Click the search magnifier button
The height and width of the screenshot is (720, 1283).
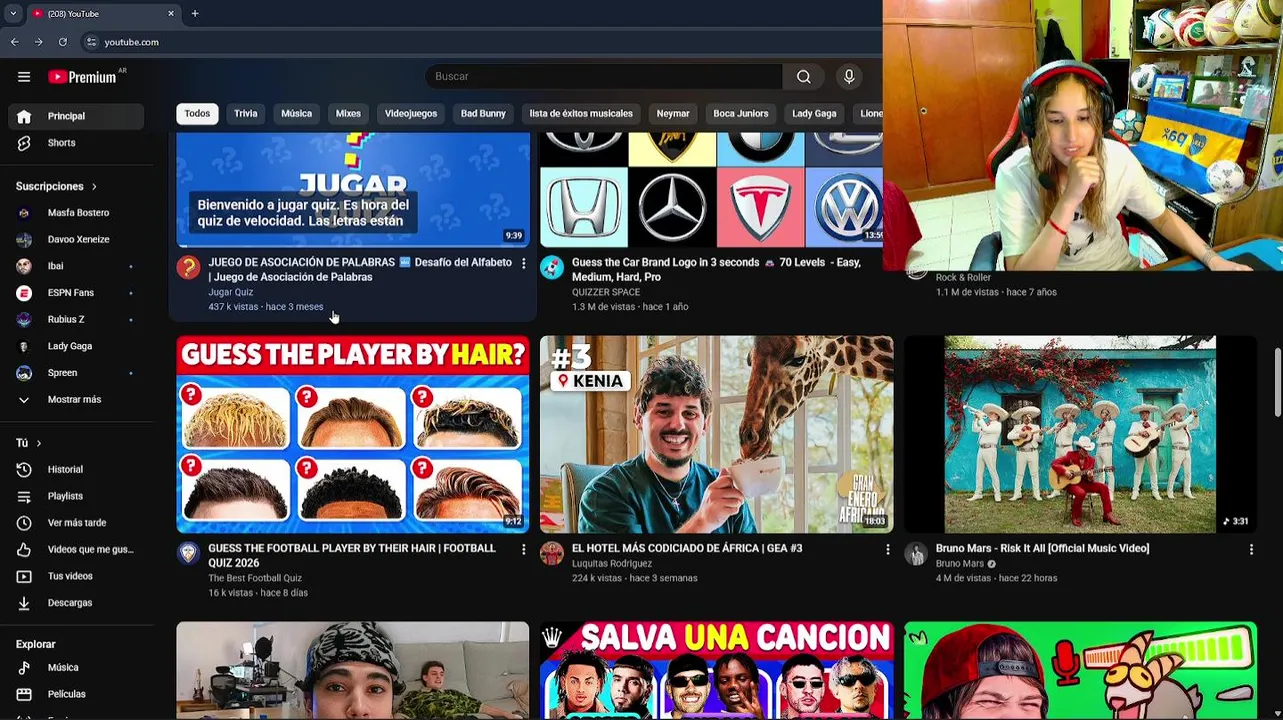803,76
